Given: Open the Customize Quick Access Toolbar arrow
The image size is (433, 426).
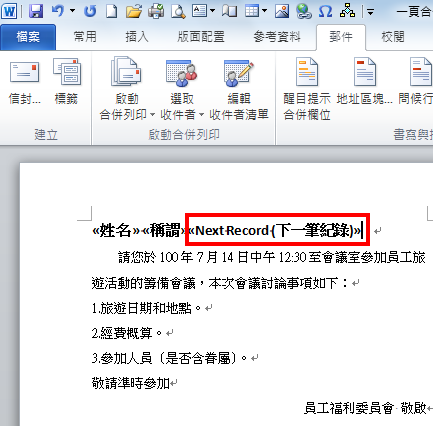Looking at the screenshot, I should [x=370, y=12].
